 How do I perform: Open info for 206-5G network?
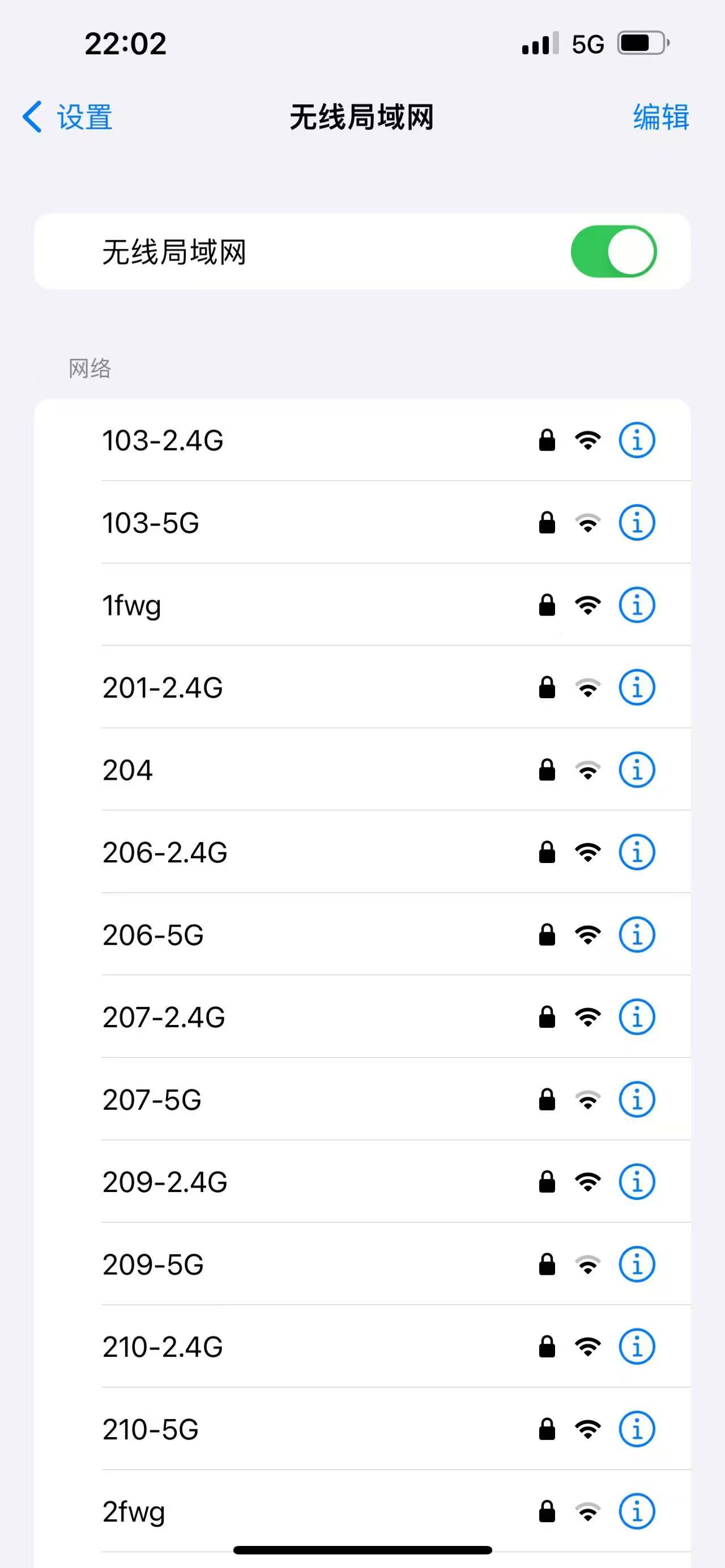pos(637,934)
